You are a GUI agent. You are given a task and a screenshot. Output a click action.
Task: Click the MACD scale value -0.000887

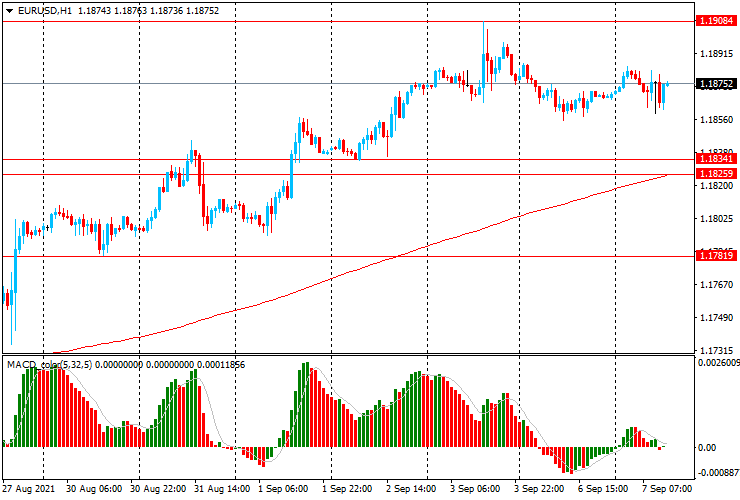click(718, 473)
